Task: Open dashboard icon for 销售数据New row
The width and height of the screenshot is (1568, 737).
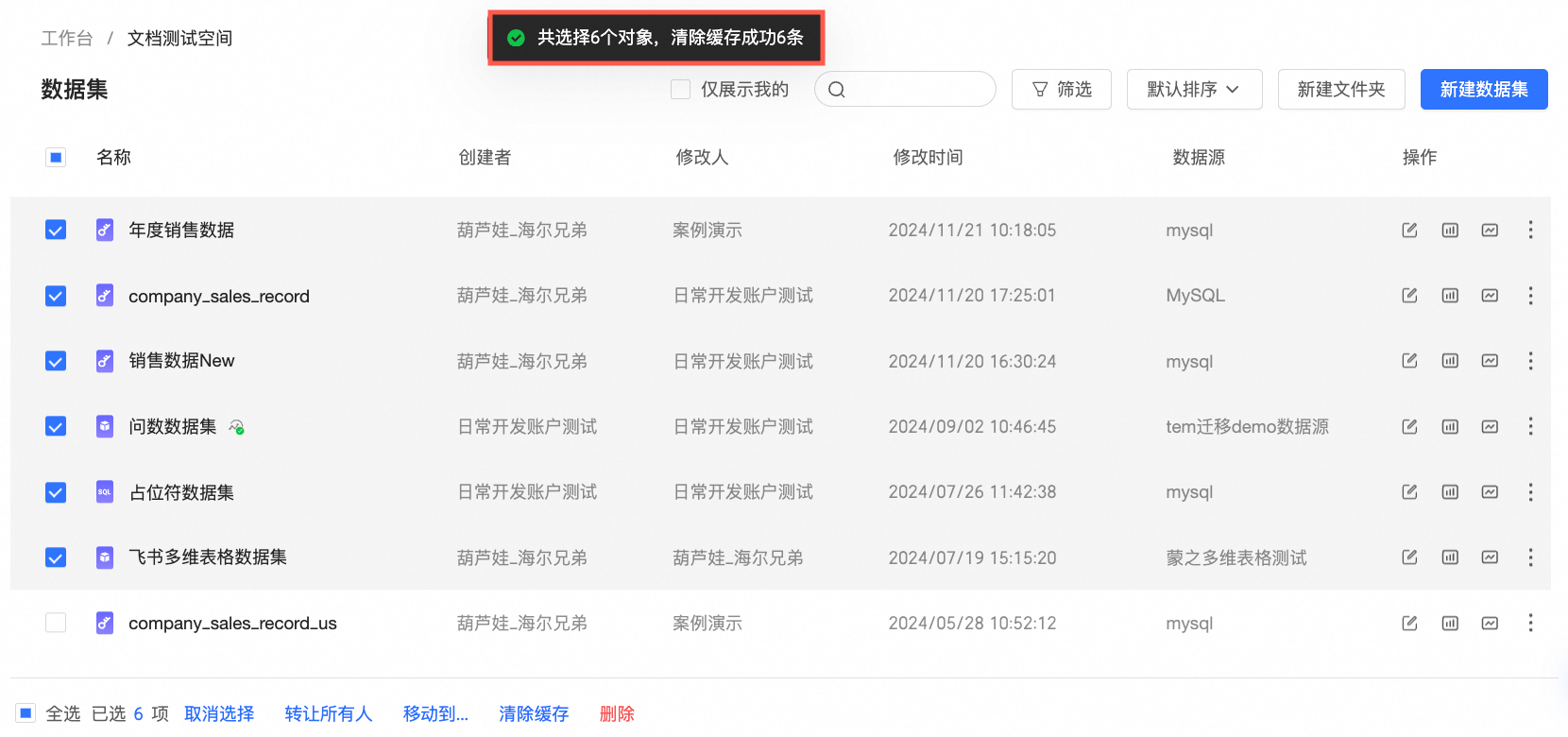Action: point(1450,361)
